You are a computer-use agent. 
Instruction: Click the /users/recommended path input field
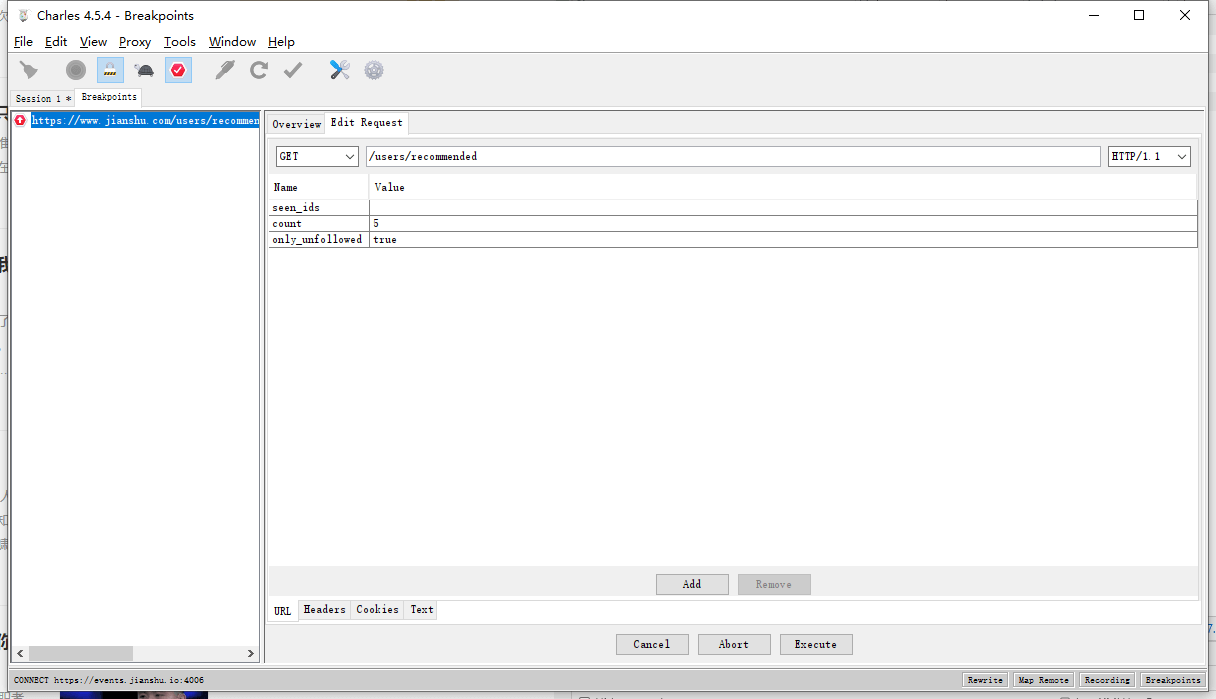[x=732, y=157]
